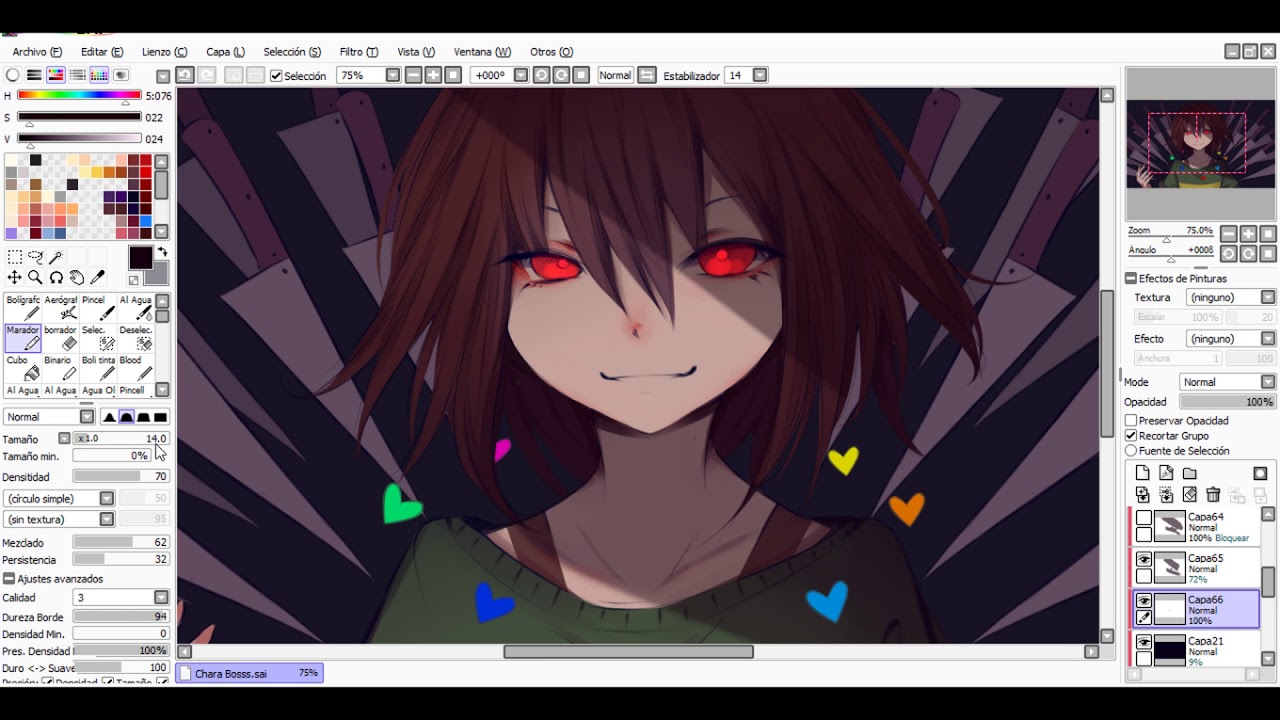This screenshot has height=720, width=1280.
Task: Enable Preservar Opacidad
Action: click(1131, 421)
